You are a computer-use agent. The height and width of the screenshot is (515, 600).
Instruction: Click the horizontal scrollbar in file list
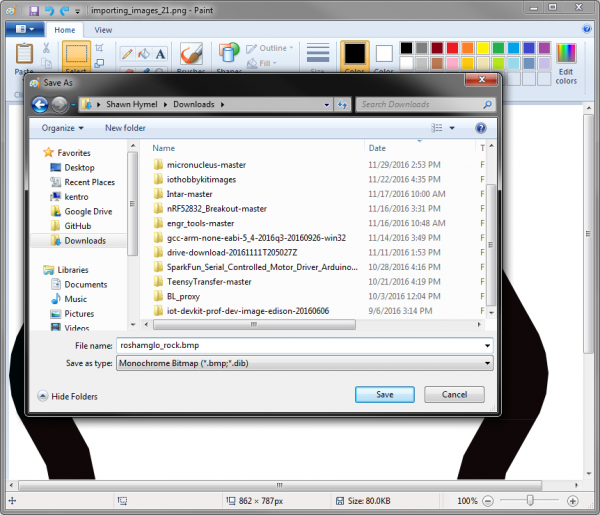tap(254, 325)
